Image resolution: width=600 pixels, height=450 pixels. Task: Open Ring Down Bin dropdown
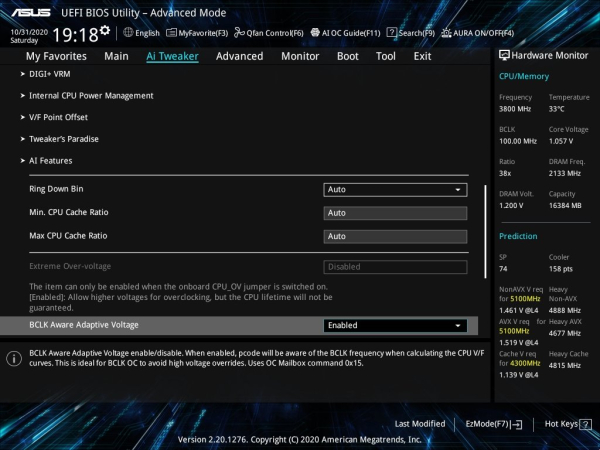395,190
